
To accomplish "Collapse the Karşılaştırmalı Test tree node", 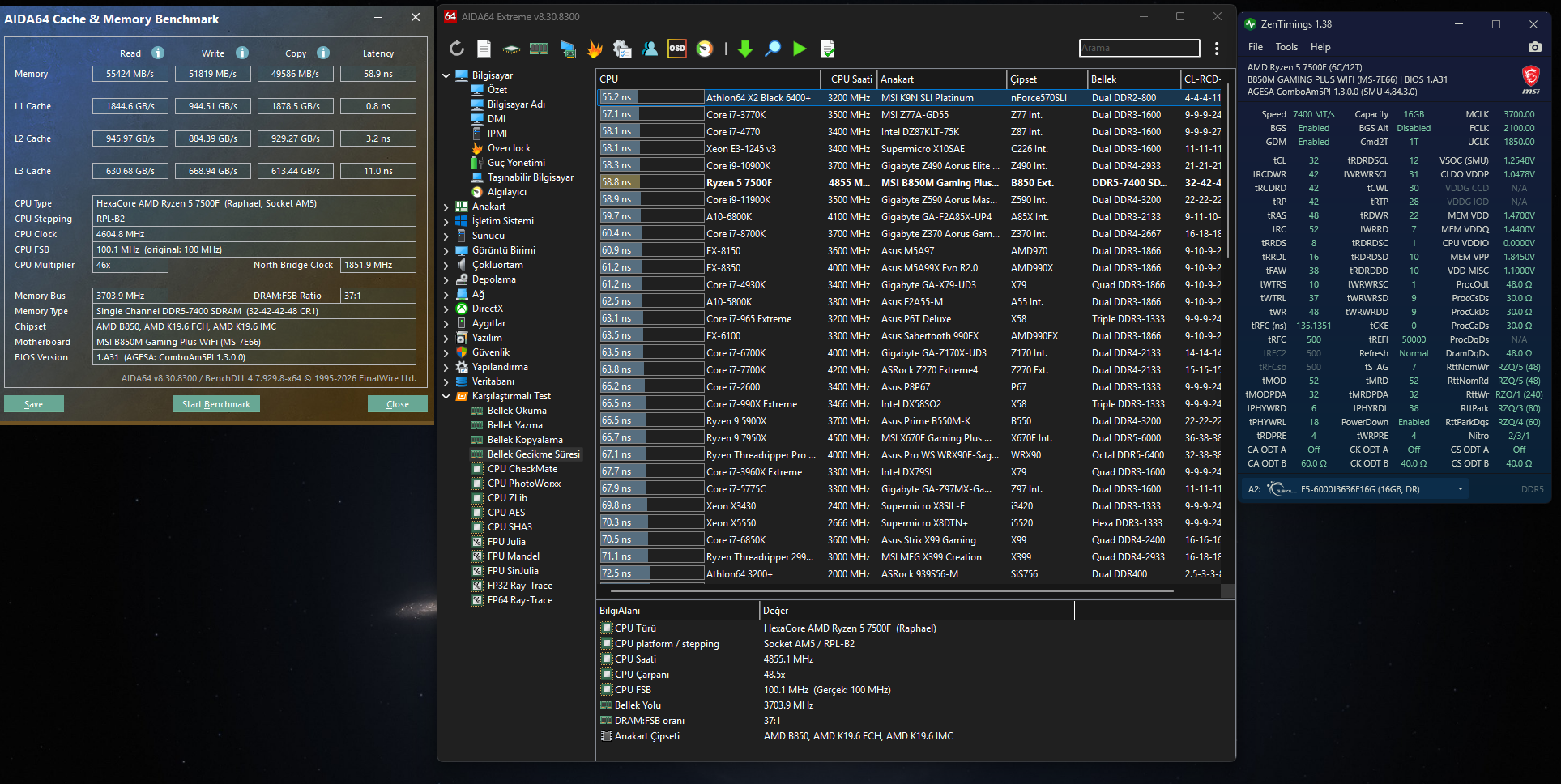I will coord(446,396).
